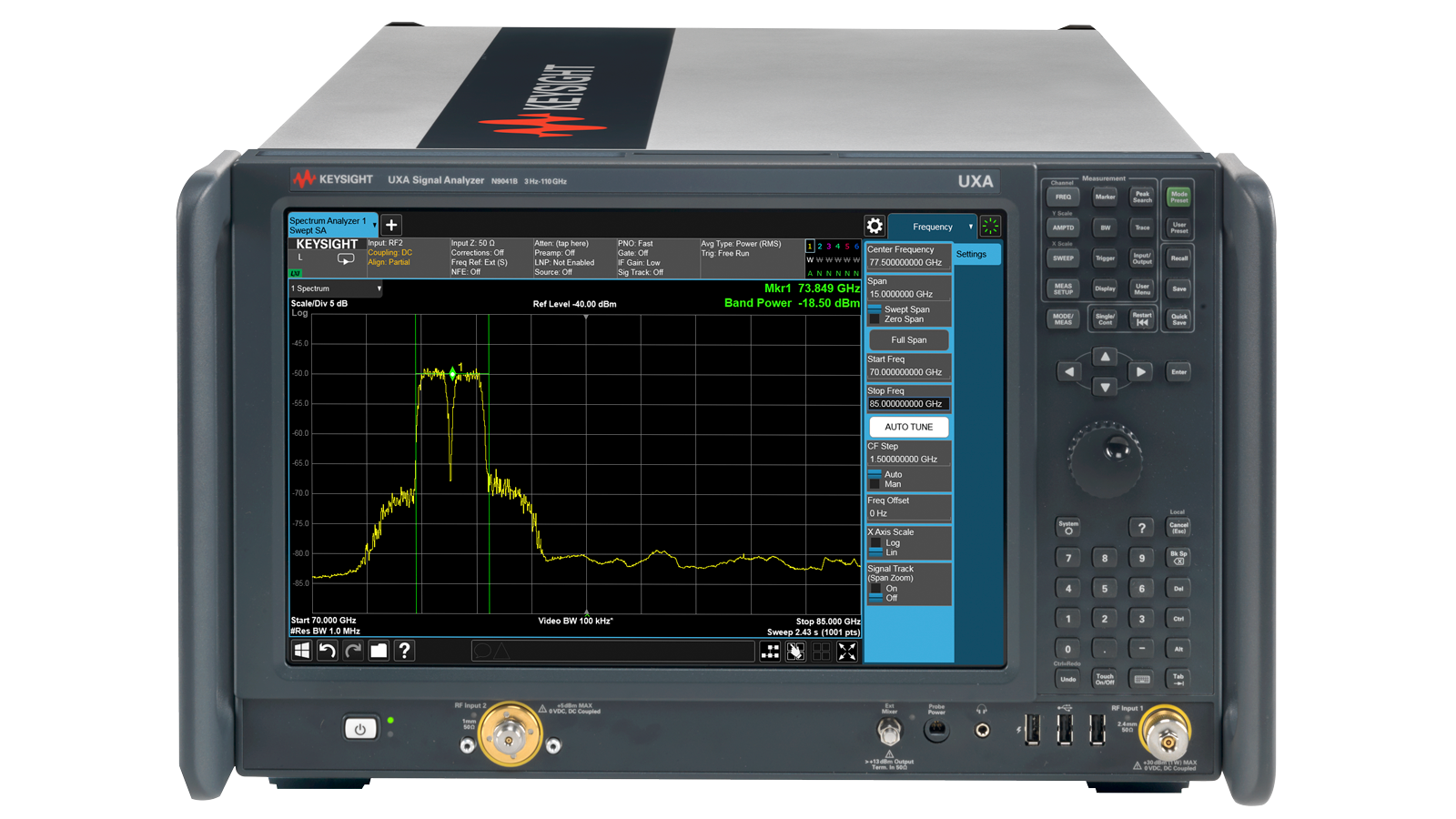Select marker 1 diamond on the trace
Screen dimensions: 1456x819
pyautogui.click(x=452, y=373)
